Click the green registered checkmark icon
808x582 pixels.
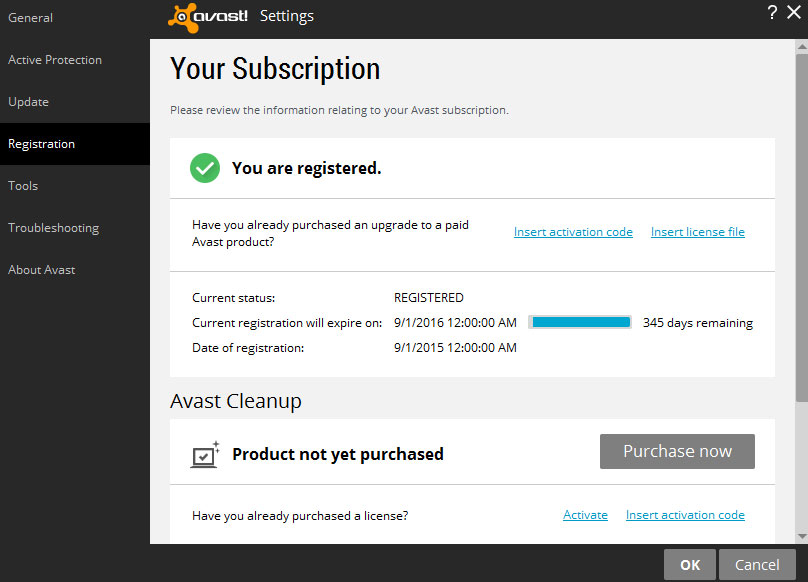[205, 168]
